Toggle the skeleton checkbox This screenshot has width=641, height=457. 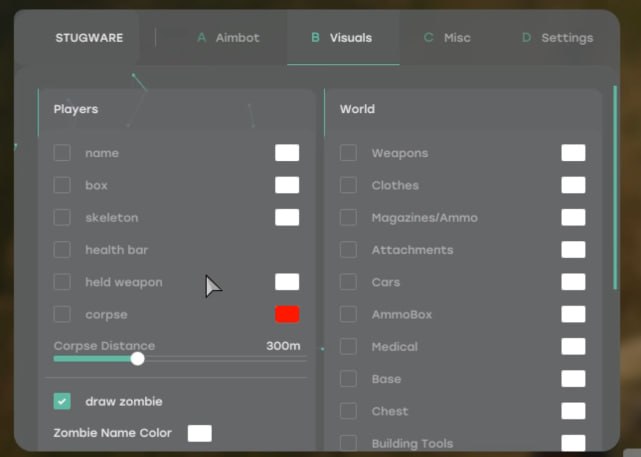(62, 217)
